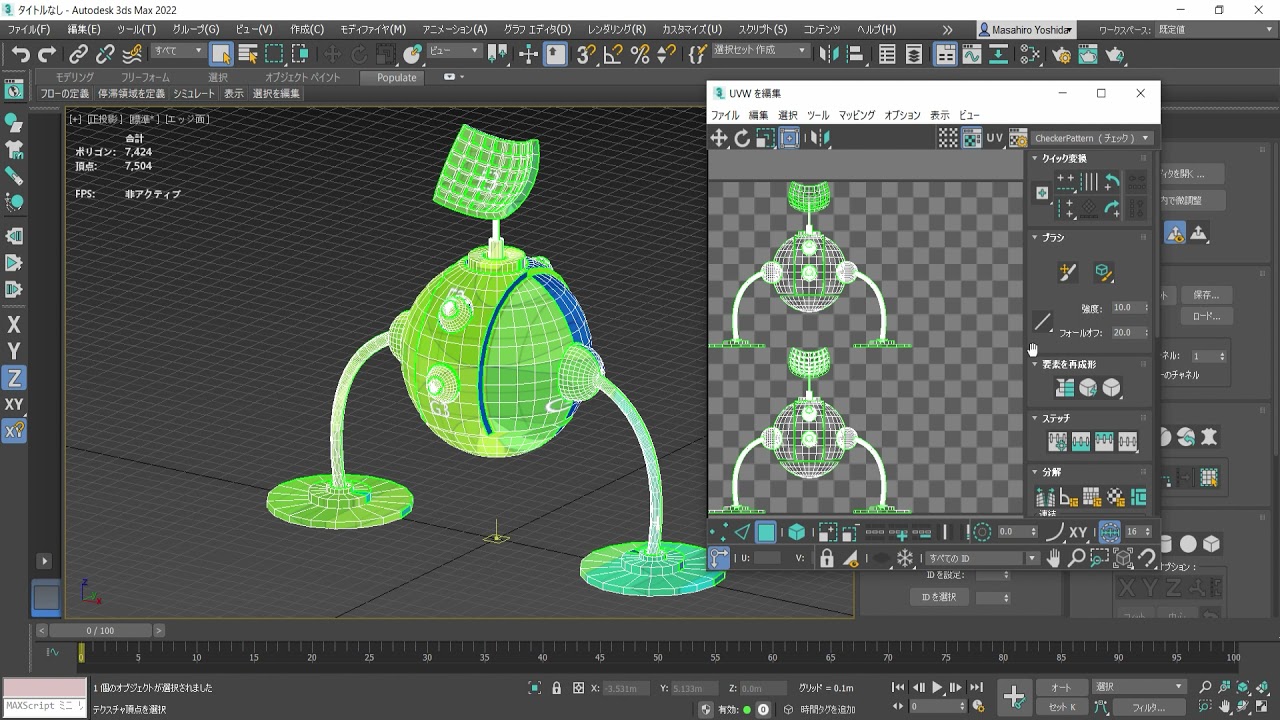Screen dimensions: 1280x720
Task: Open the ビュー reference coordinate dropdown
Action: 455,50
